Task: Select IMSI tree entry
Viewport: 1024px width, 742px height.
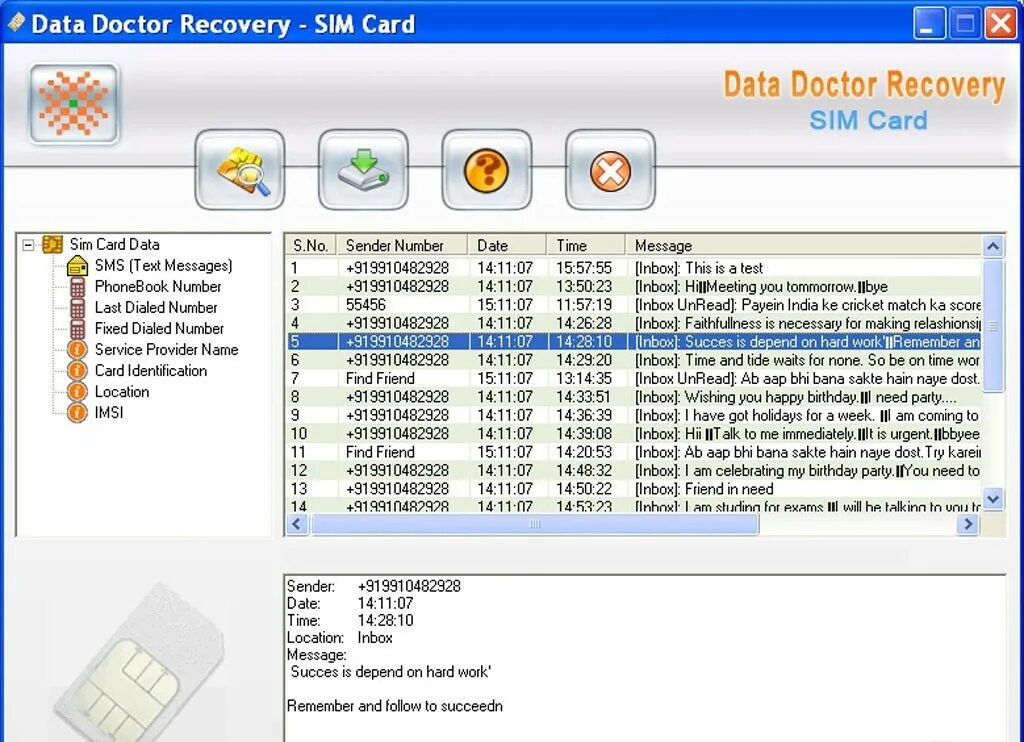Action: (109, 412)
